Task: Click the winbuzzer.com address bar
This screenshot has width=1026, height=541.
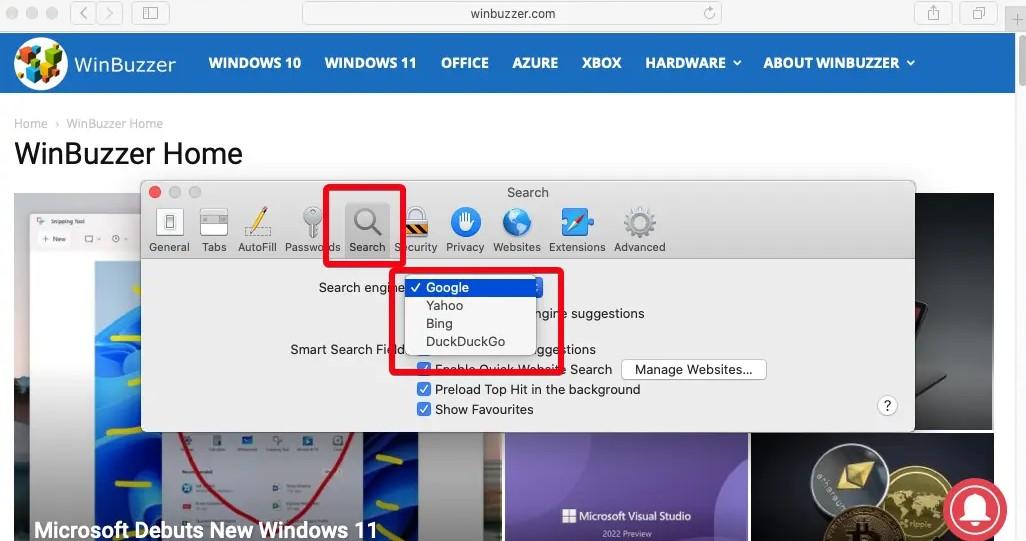Action: click(x=511, y=14)
